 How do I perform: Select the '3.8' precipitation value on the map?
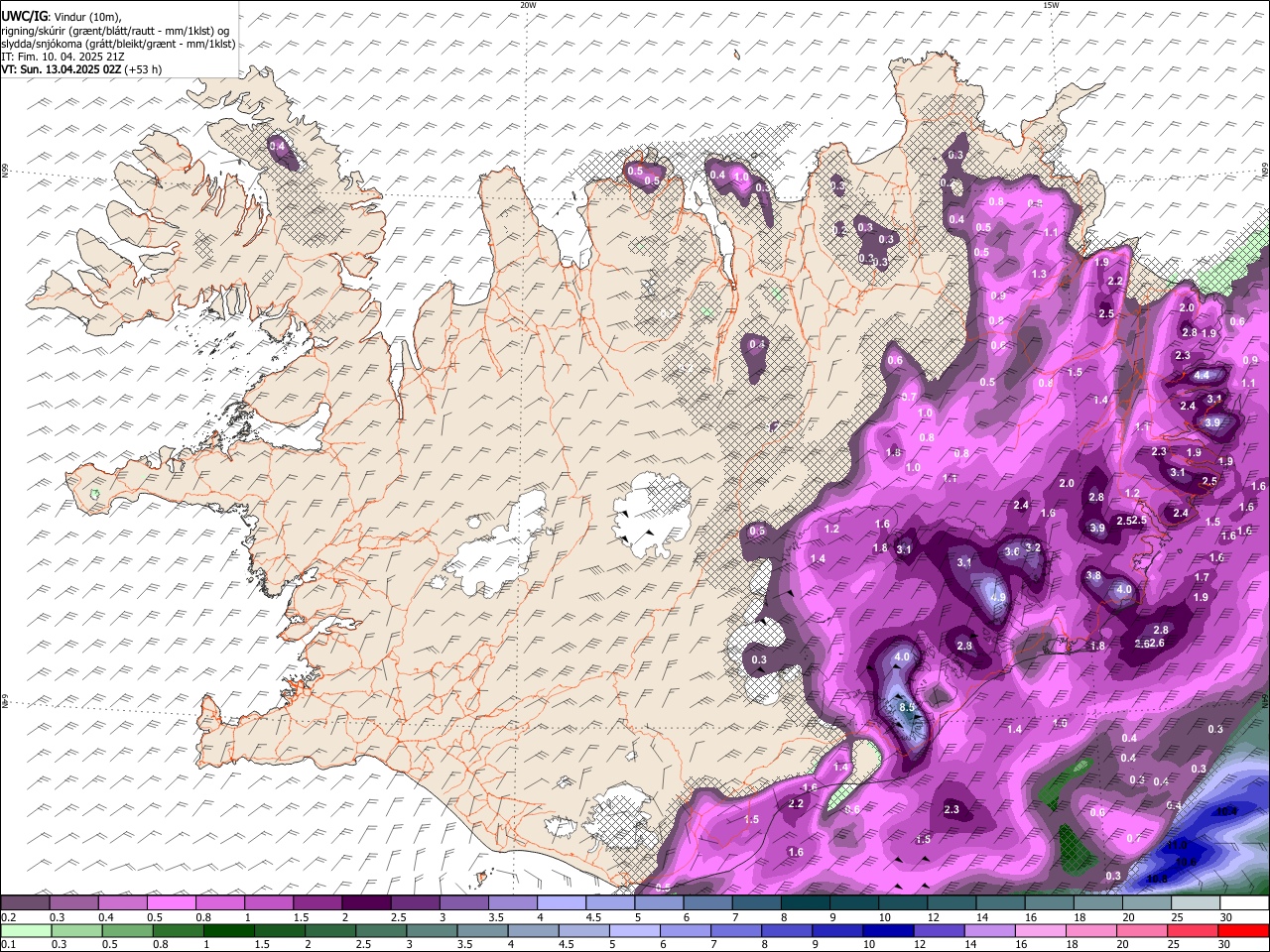pyautogui.click(x=1093, y=575)
